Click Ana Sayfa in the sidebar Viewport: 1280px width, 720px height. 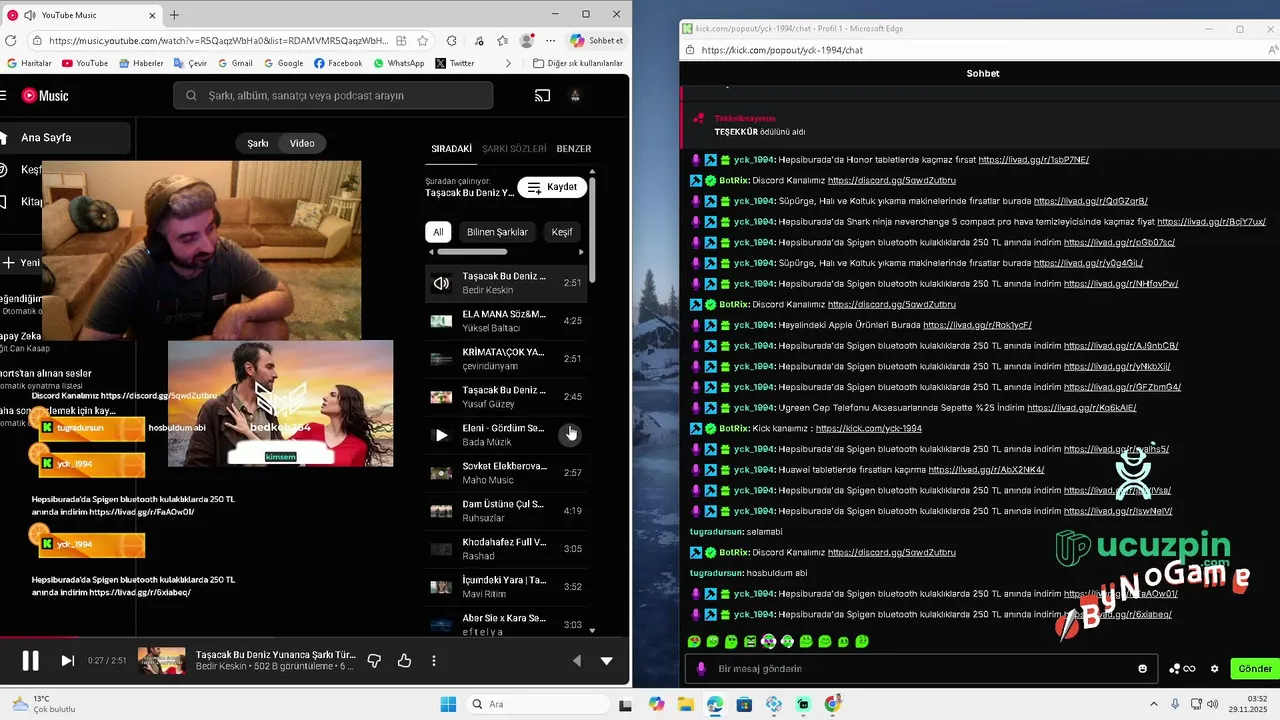[x=65, y=138]
